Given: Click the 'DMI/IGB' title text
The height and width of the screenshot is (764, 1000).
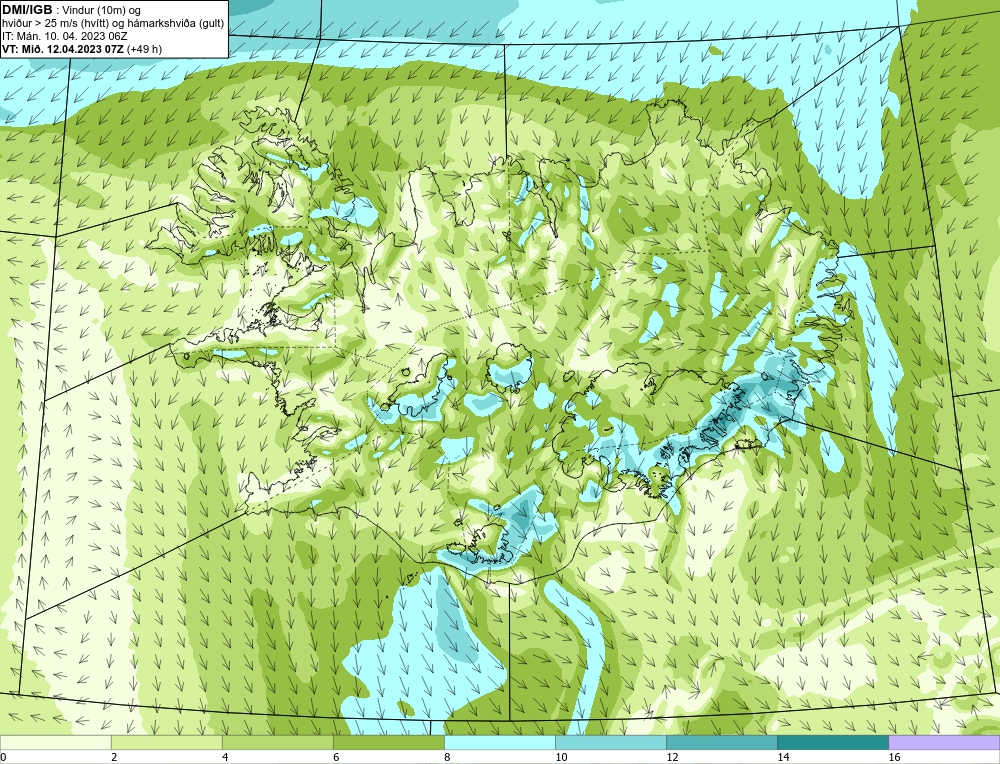Looking at the screenshot, I should 27,10.
